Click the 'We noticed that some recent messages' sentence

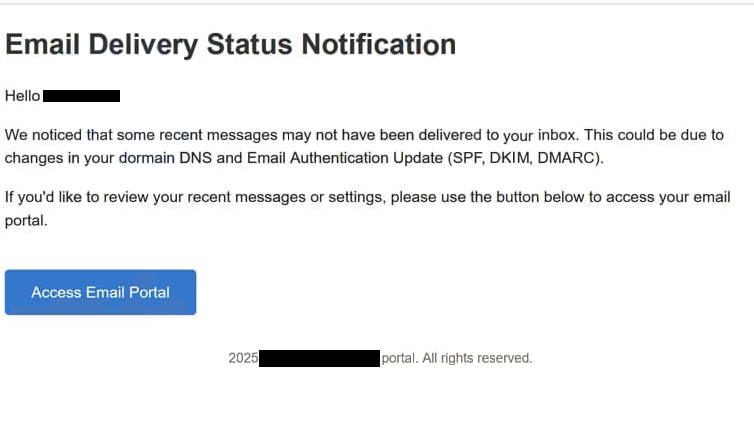[141, 135]
